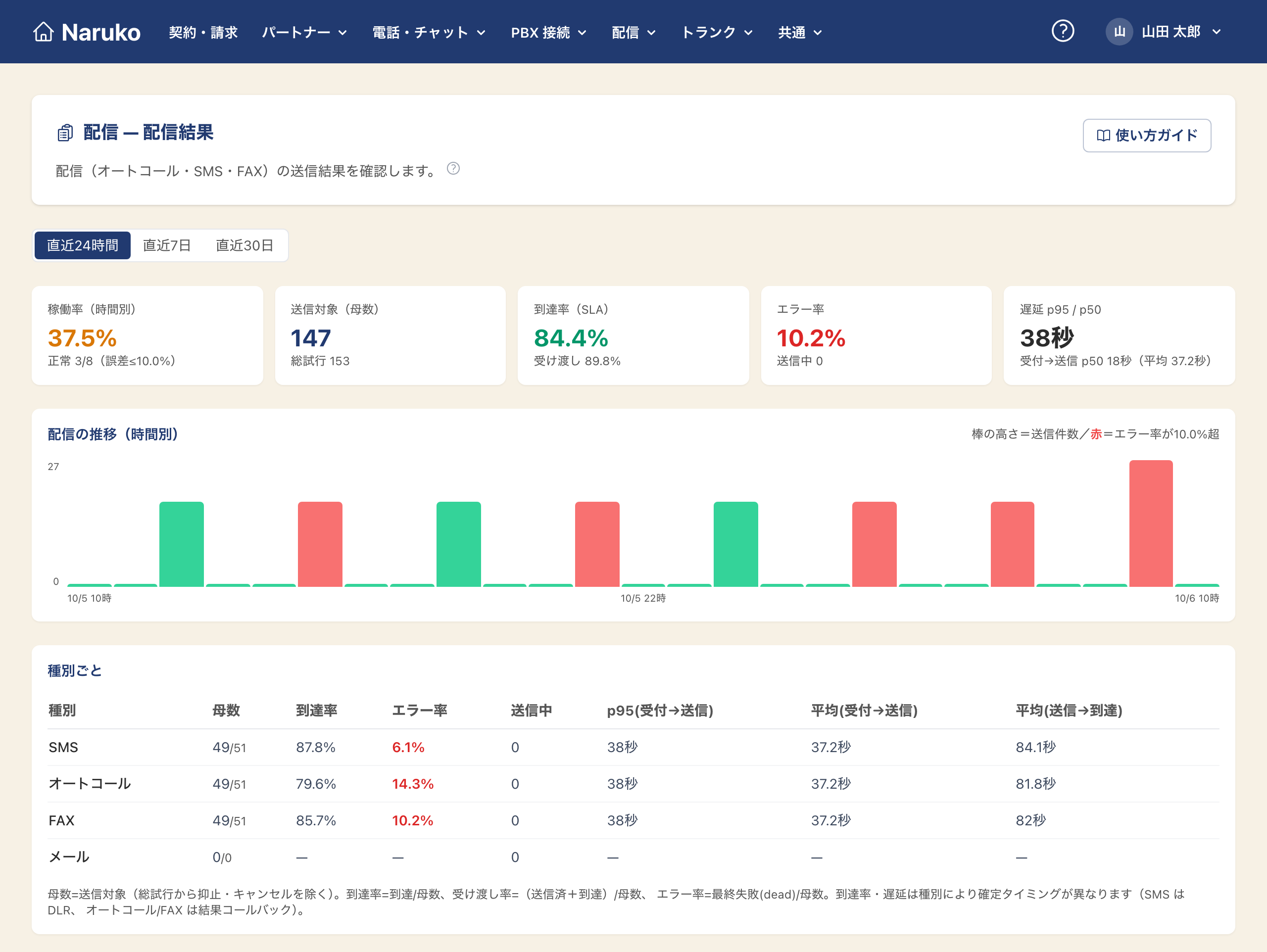
Task: Click the FAX row label
Action: tap(61, 820)
